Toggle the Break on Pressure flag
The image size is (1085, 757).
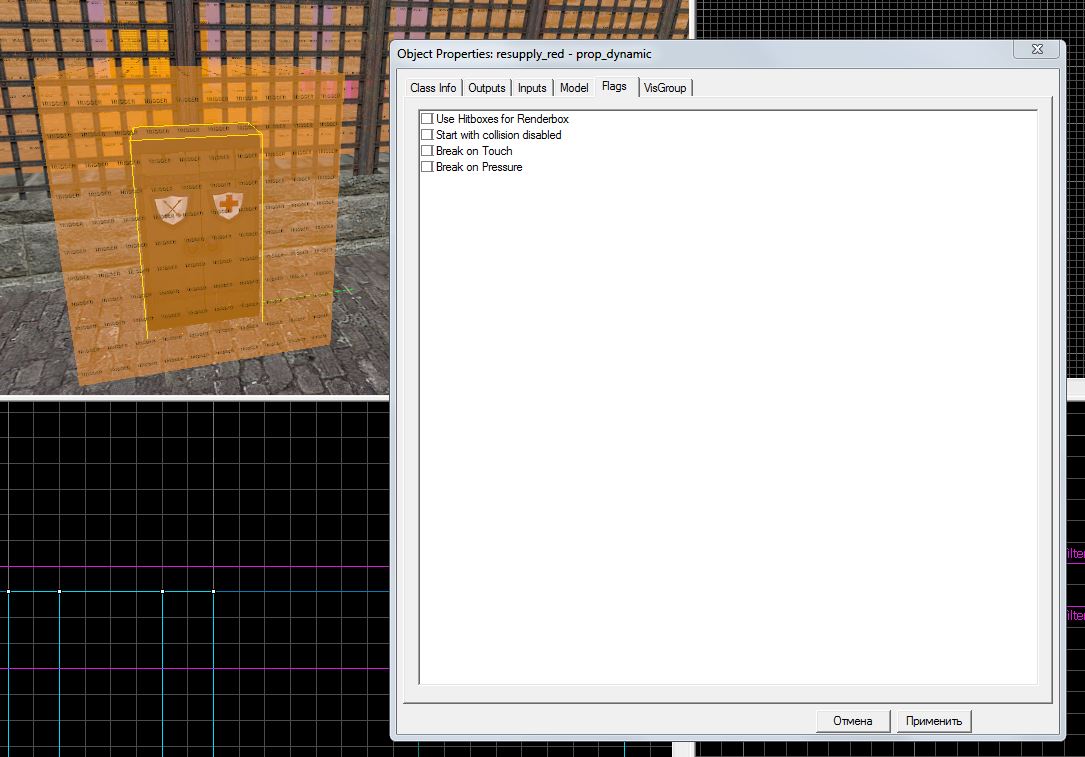click(428, 167)
